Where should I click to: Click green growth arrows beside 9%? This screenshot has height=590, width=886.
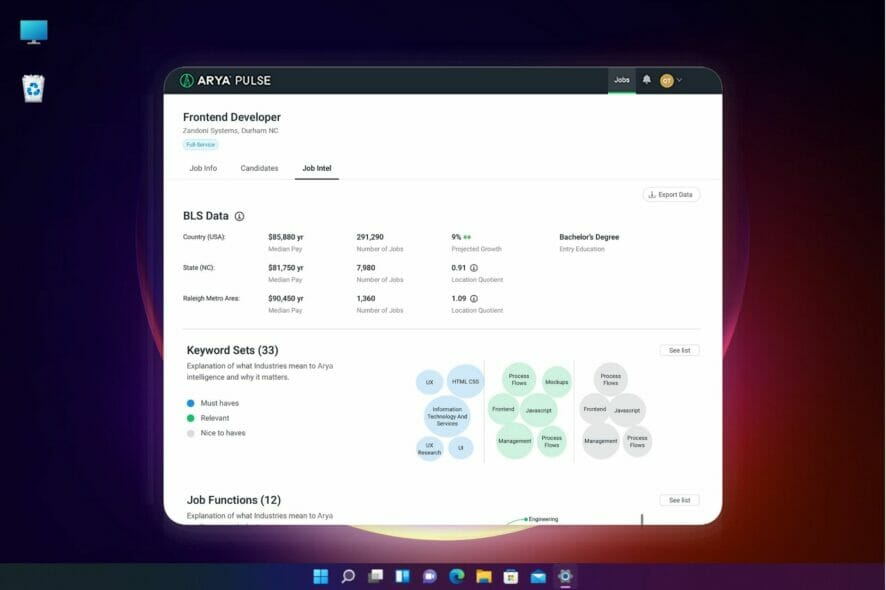[x=467, y=237]
